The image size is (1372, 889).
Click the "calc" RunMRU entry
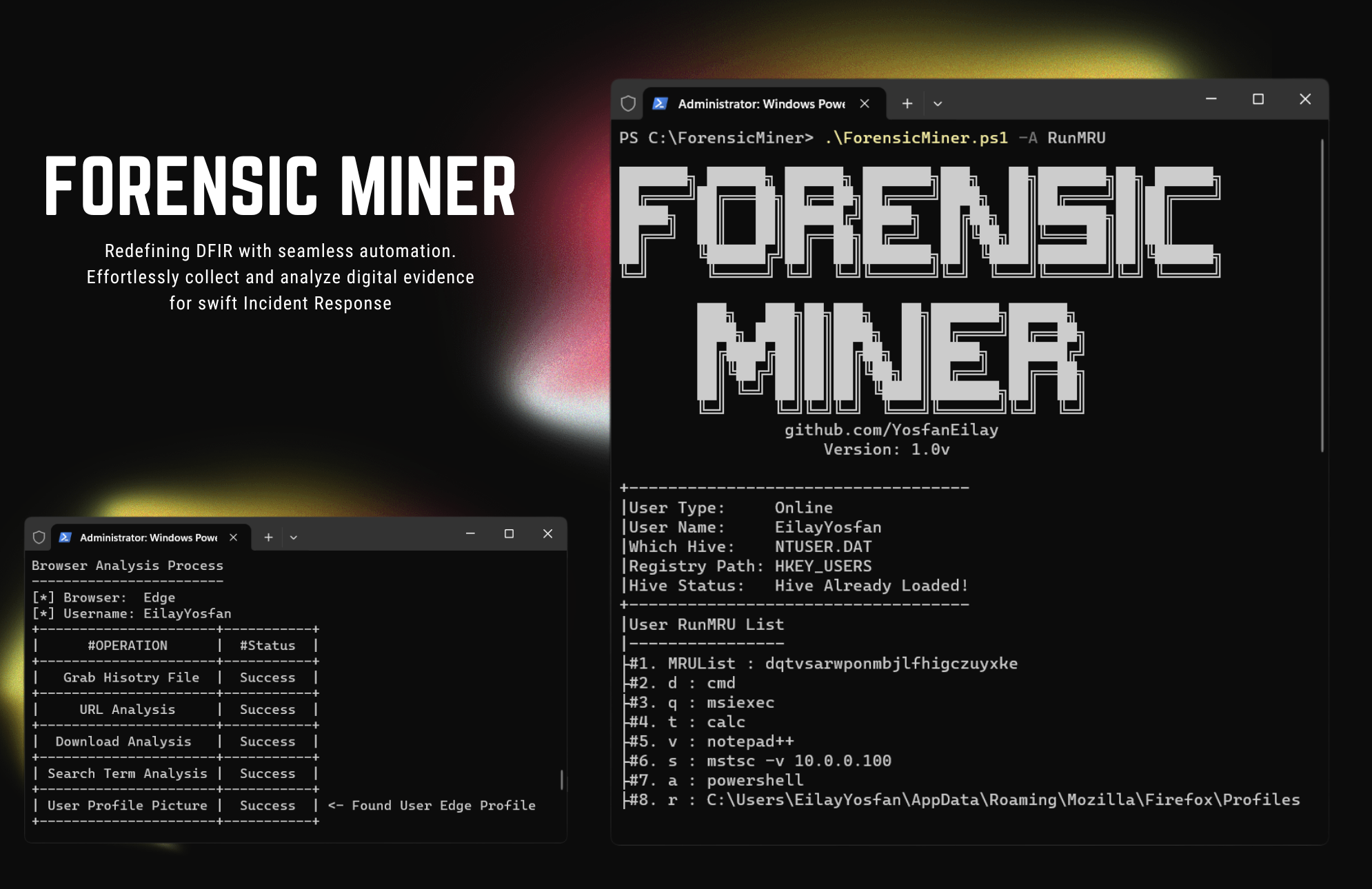[726, 722]
